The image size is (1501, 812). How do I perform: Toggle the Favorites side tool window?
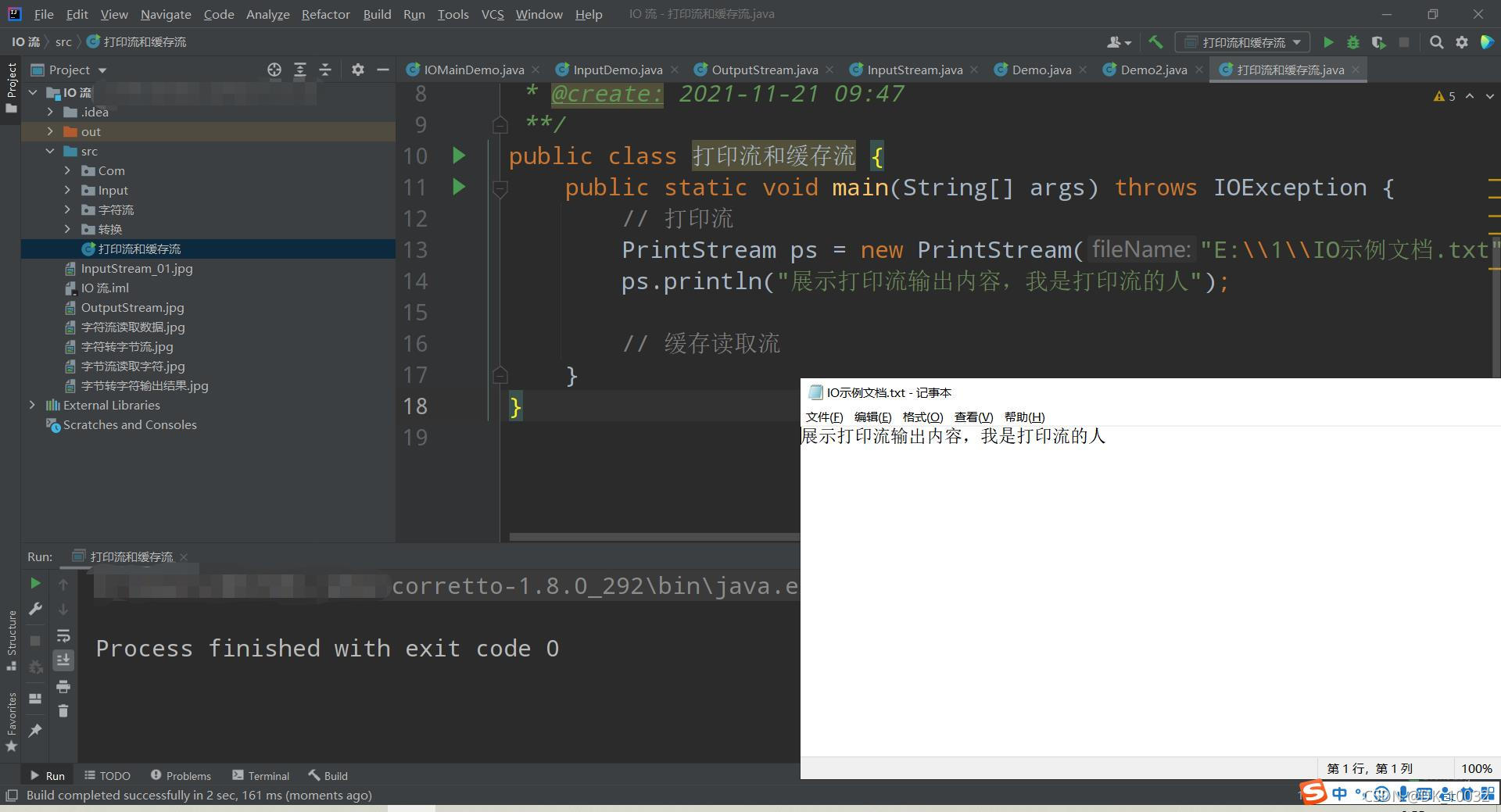[x=11, y=721]
